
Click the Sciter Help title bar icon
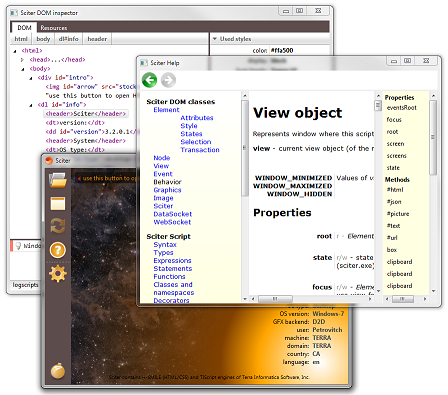pos(144,63)
